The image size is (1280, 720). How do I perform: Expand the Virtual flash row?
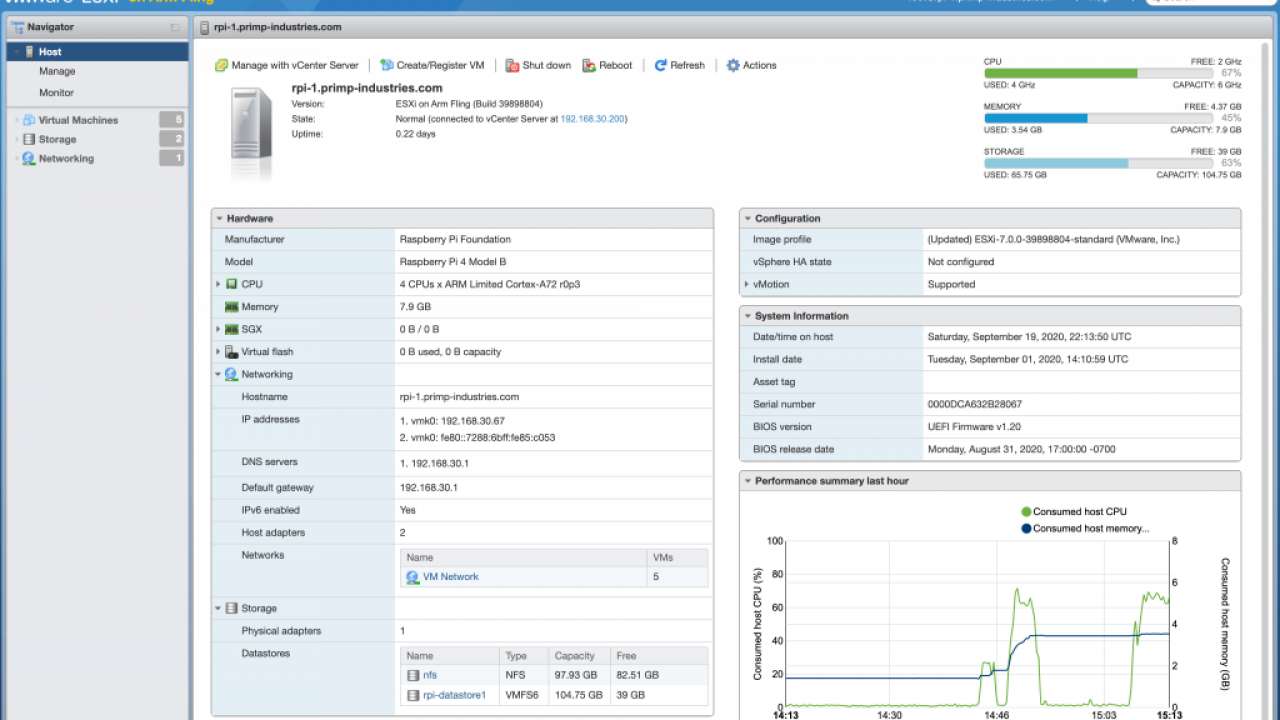[218, 352]
